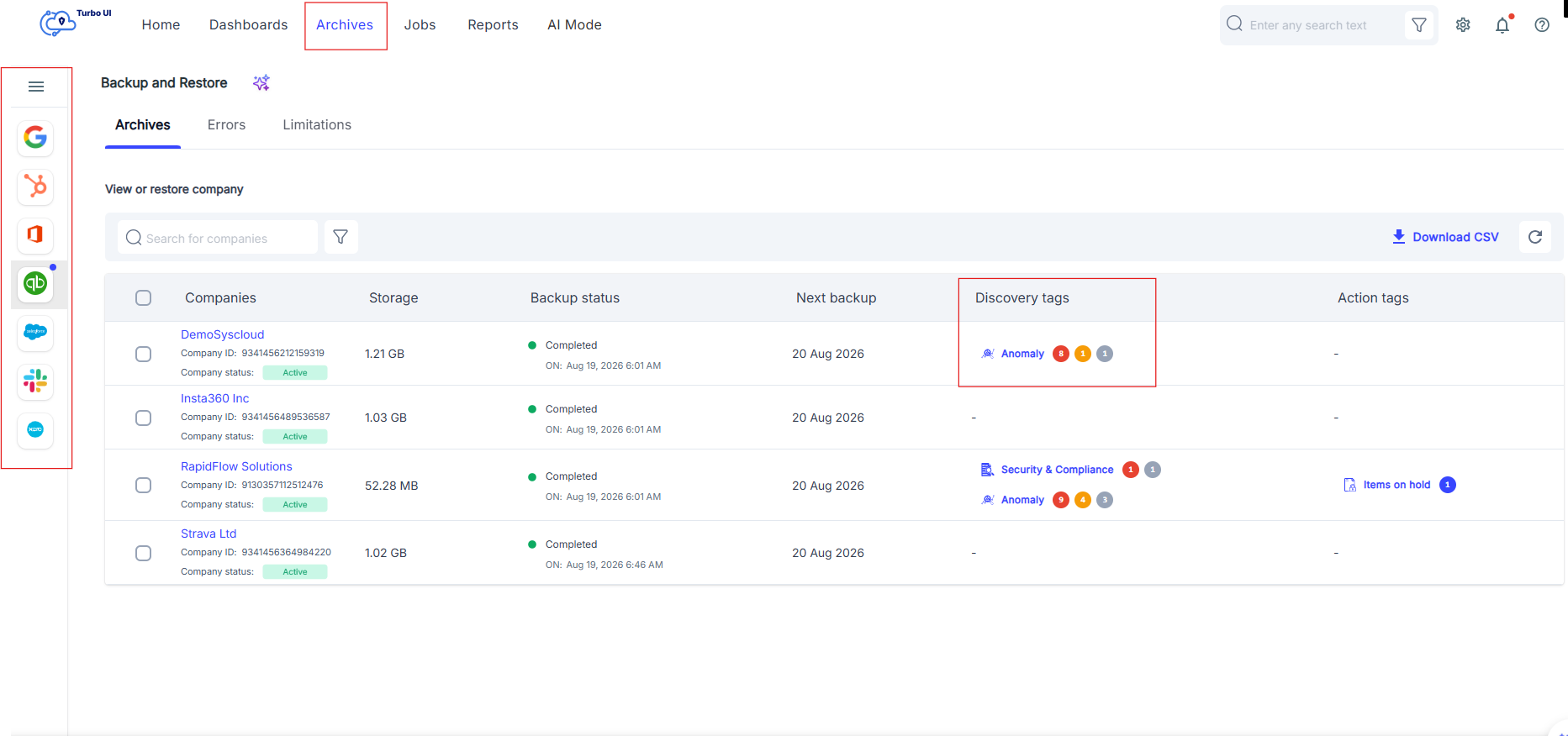Toggle the select-all Companies header checkbox
Screen dimensions: 1568x736
click(144, 297)
